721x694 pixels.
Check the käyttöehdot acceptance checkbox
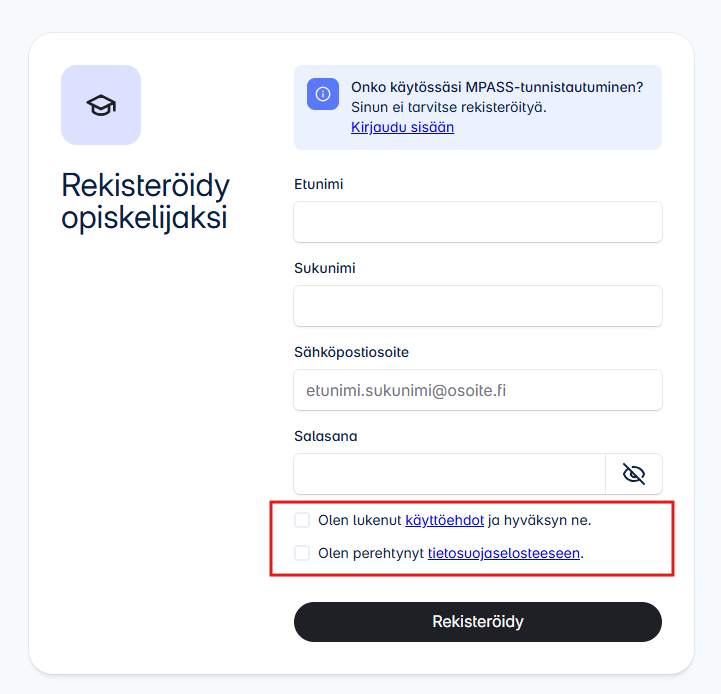point(302,520)
